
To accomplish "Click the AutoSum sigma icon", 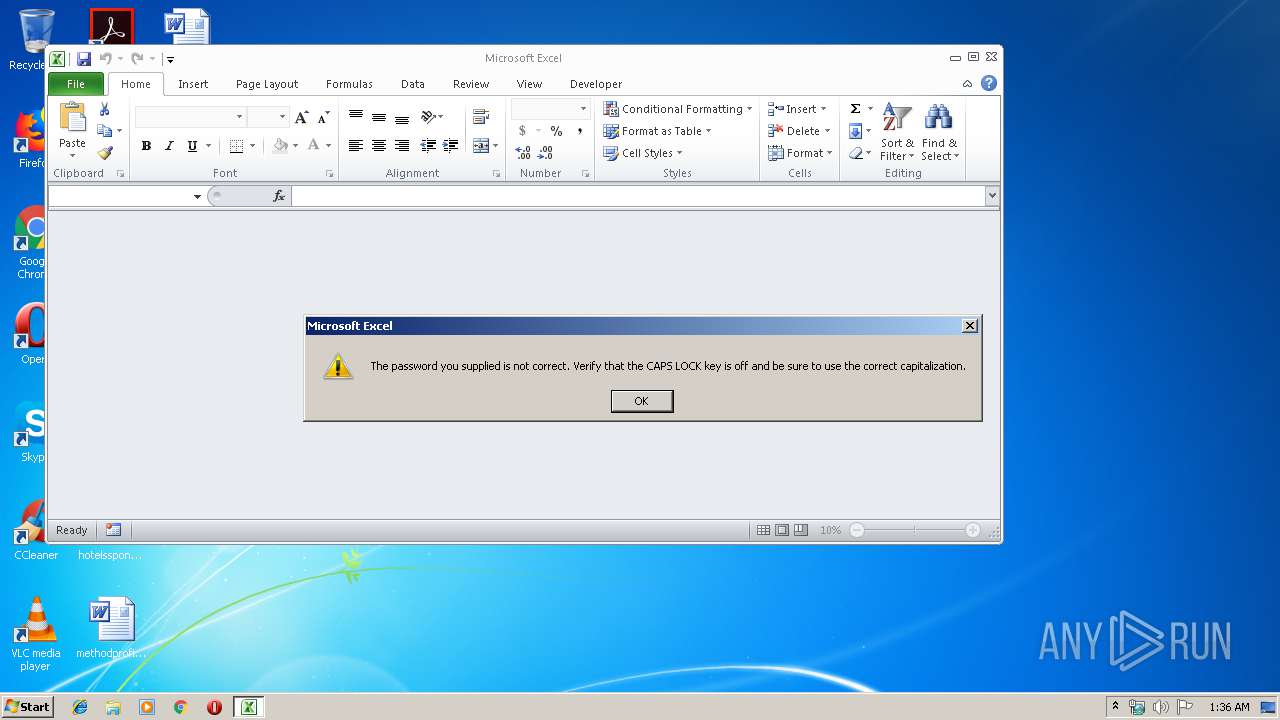I will tap(856, 109).
